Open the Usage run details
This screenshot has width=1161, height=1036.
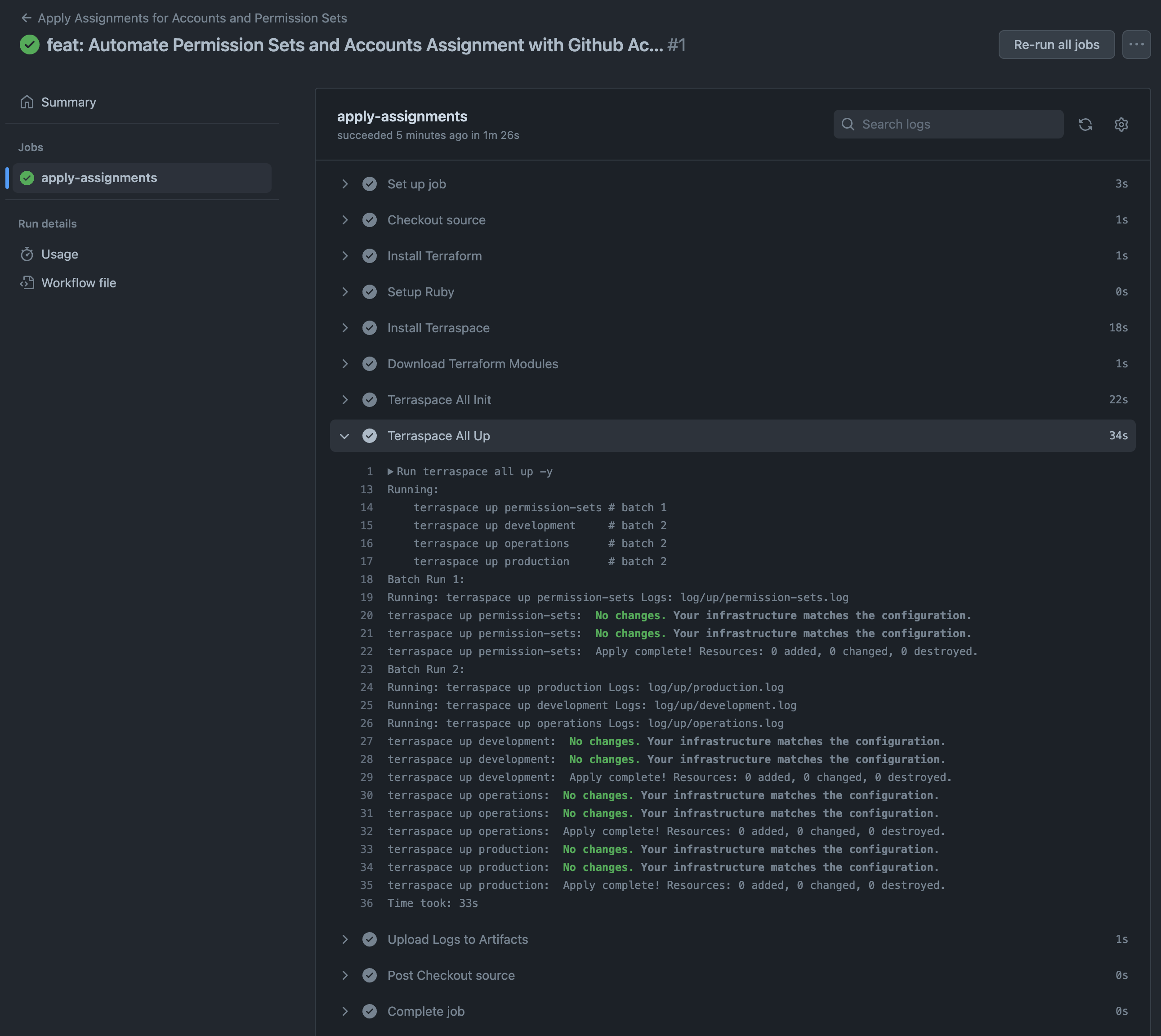(60, 254)
